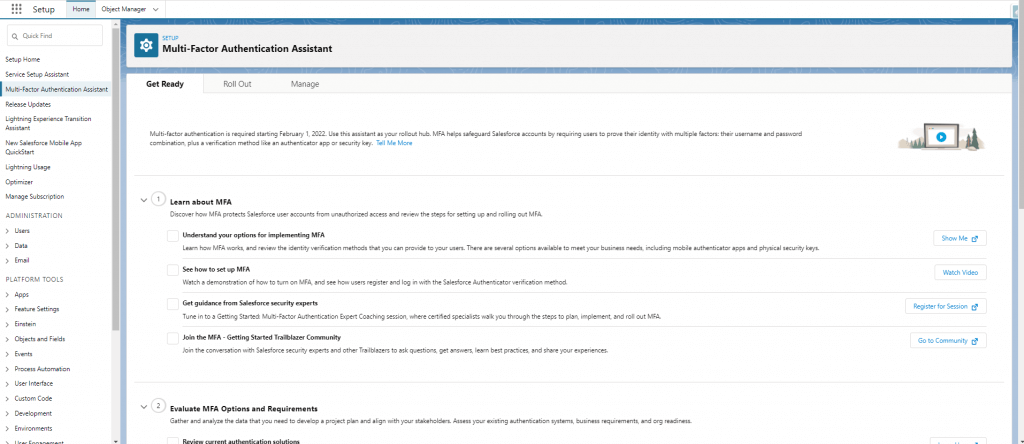Viewport: 1024px width, 444px height.
Task: Expand the Einstein tree node
Action: pos(7,324)
